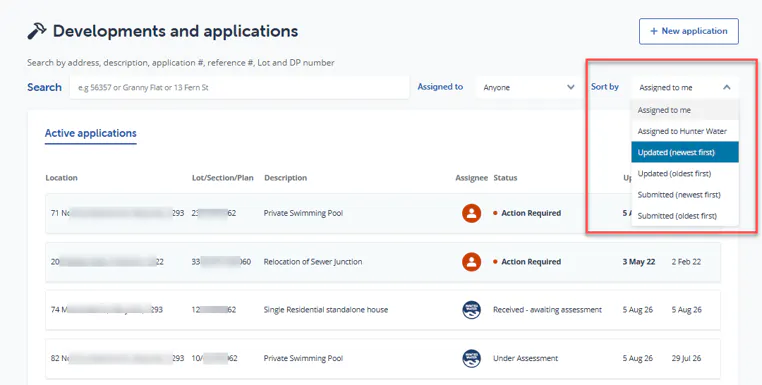Image resolution: width=762 pixels, height=385 pixels.
Task: Select Updated (newest first) sort option
Action: coord(685,152)
